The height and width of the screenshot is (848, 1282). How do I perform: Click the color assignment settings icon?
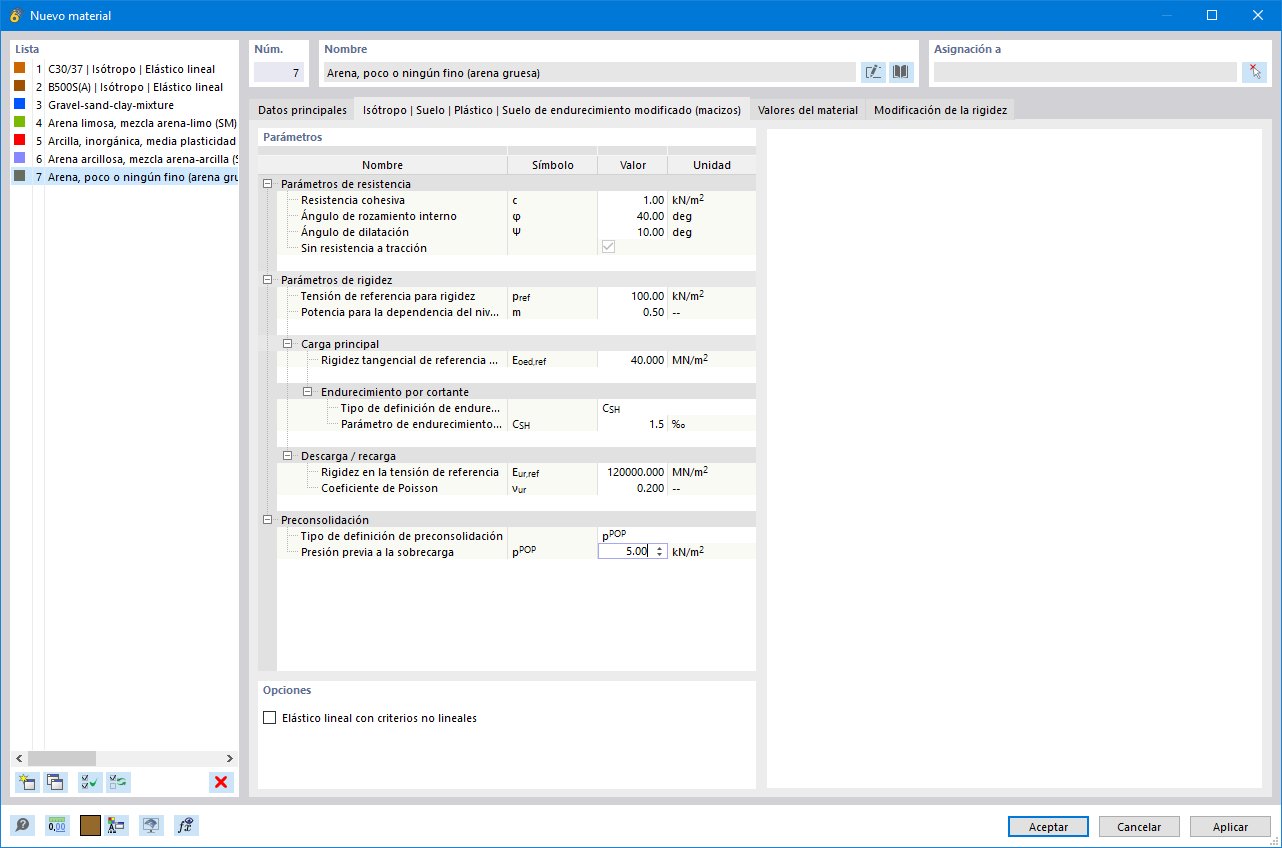tap(116, 826)
